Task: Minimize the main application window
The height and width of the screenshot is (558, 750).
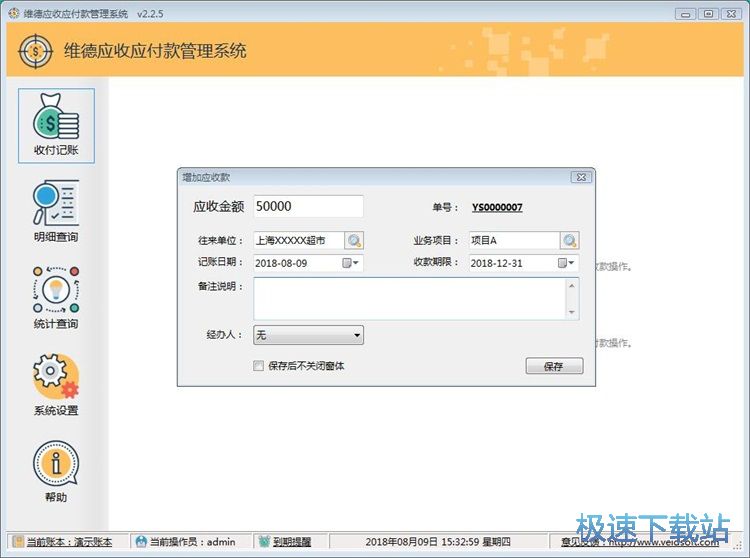Action: pyautogui.click(x=685, y=14)
